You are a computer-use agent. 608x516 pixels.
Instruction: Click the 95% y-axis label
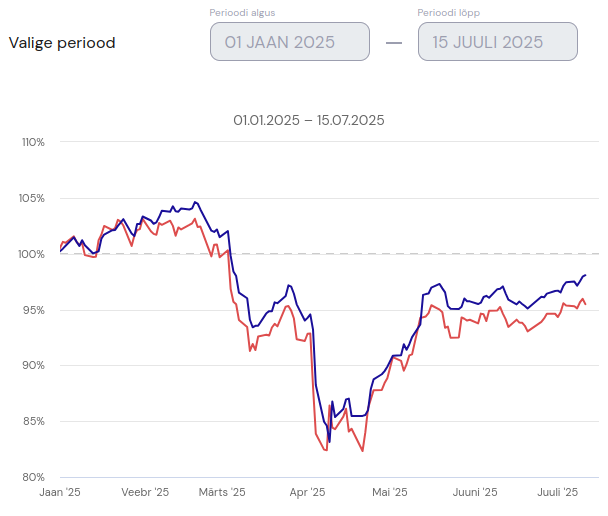[35, 310]
